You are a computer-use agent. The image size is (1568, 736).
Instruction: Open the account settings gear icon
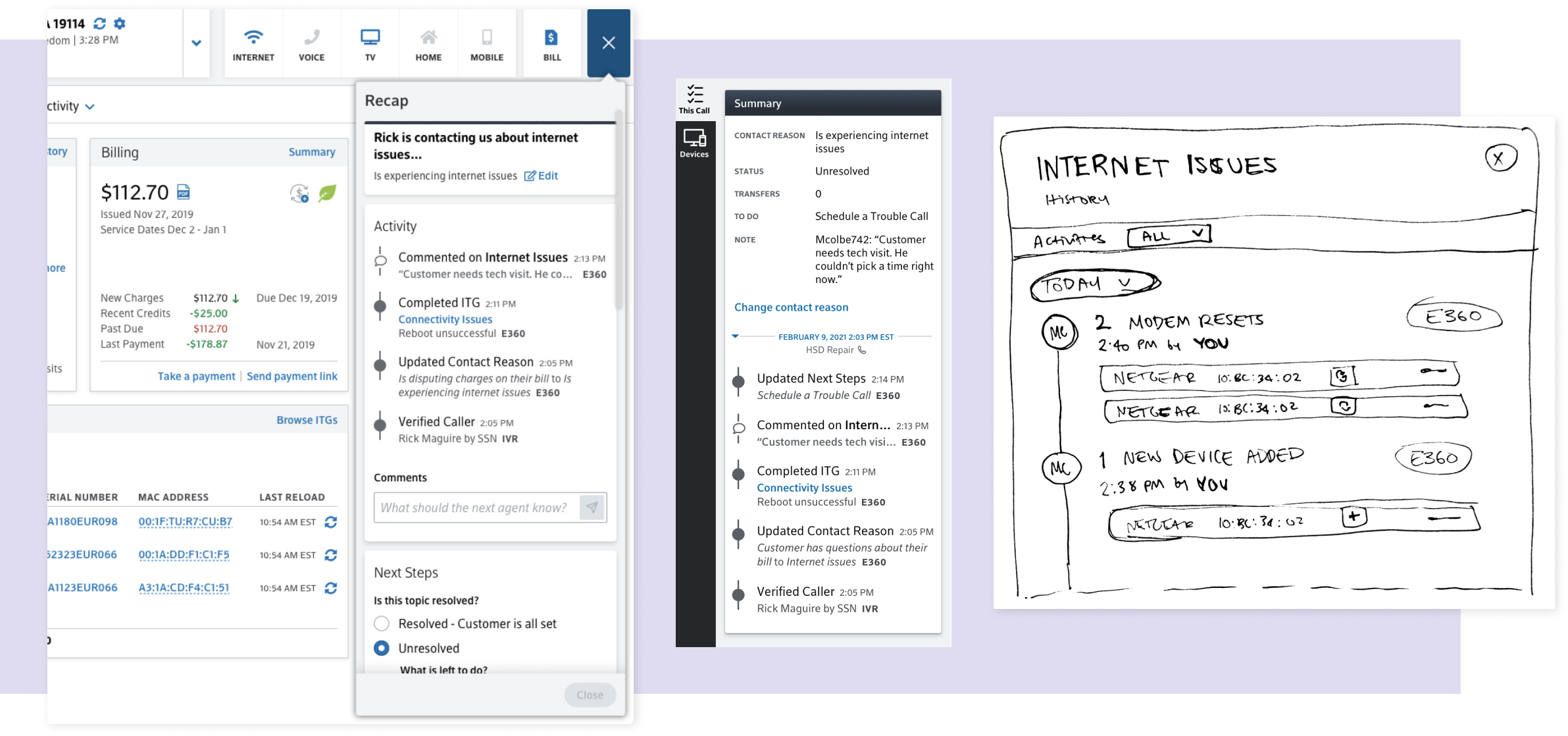click(119, 24)
